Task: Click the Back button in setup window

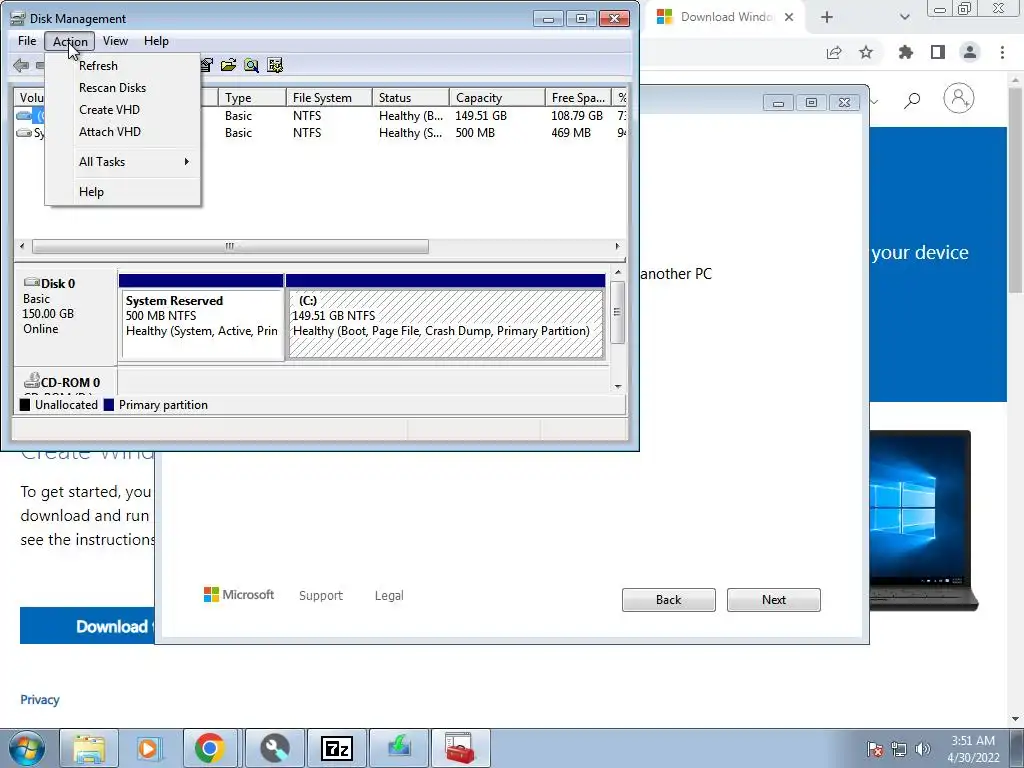Action: (x=668, y=600)
